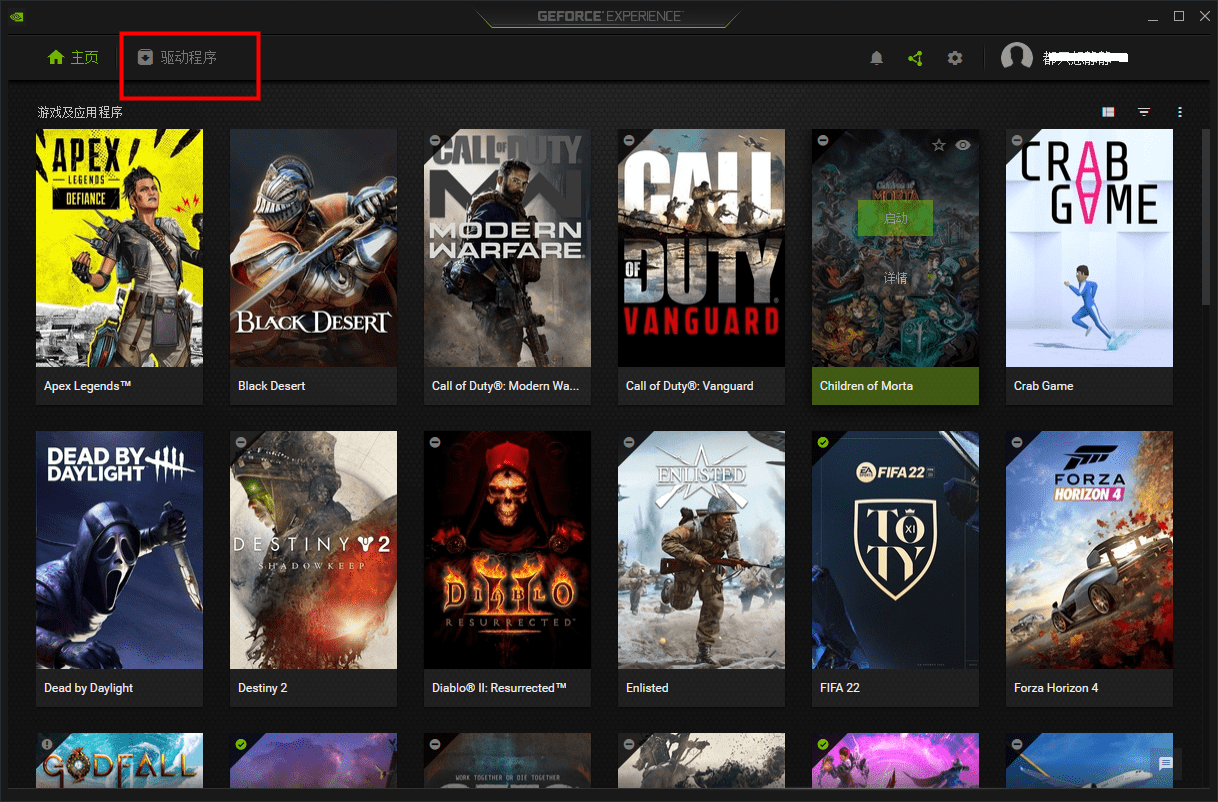Viewport: 1218px width, 802px height.
Task: Click not-optimized minus badge on Vanguard
Action: pyautogui.click(x=629, y=140)
